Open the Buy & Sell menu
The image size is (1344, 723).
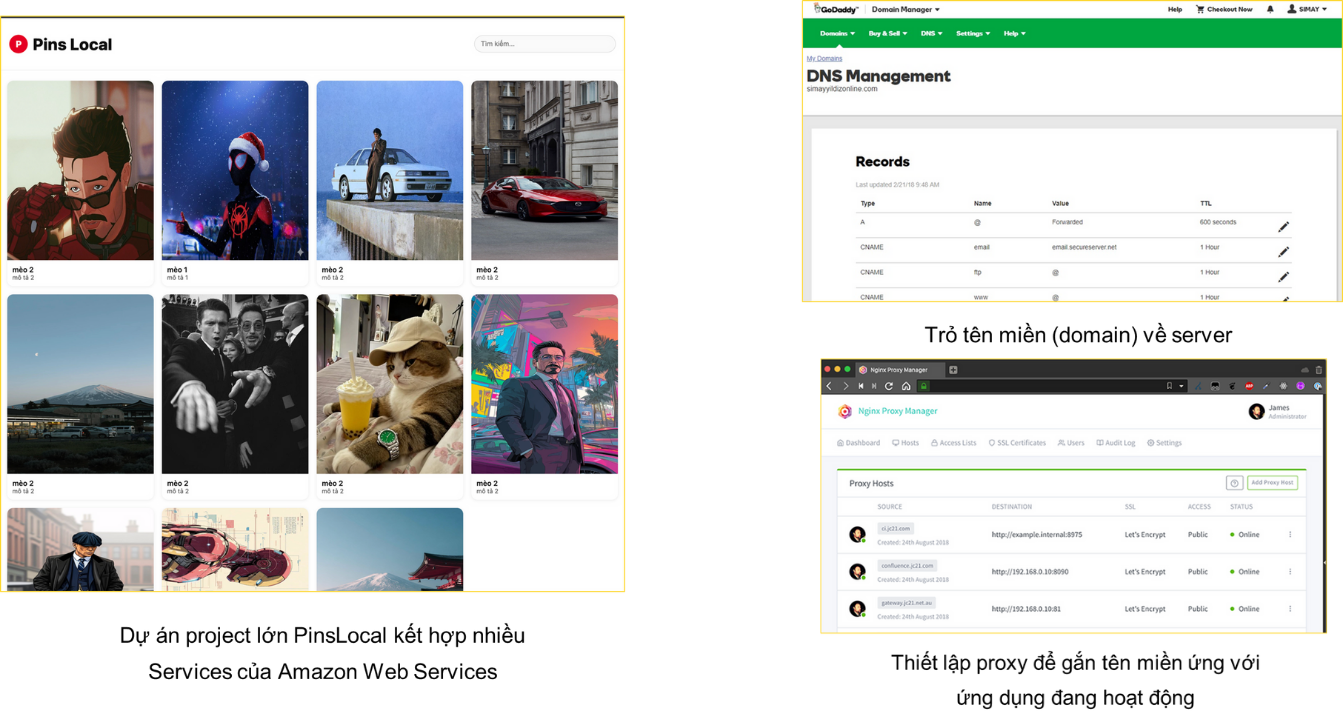(887, 33)
